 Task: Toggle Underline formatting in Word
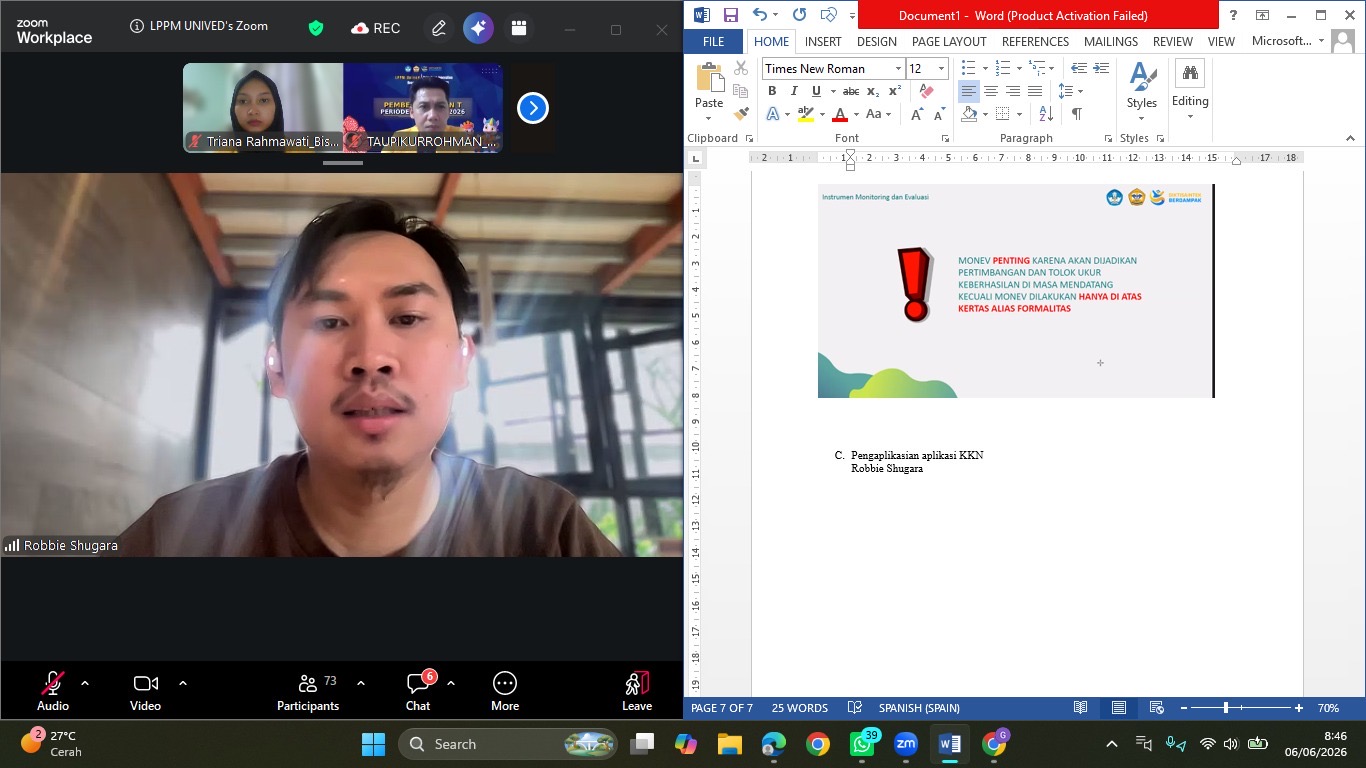tap(816, 91)
